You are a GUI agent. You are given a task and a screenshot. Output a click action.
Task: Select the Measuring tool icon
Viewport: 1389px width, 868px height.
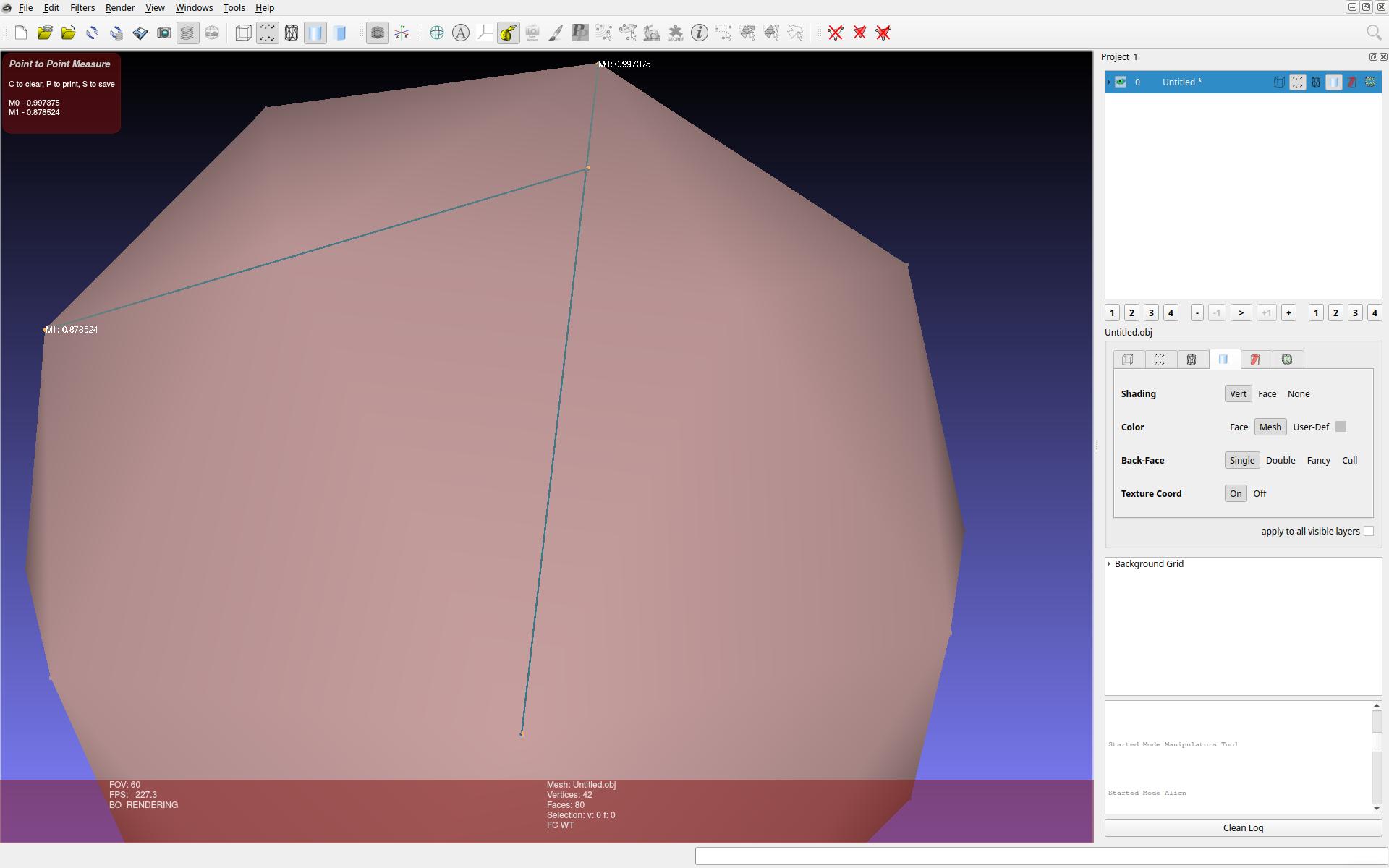[x=508, y=33]
